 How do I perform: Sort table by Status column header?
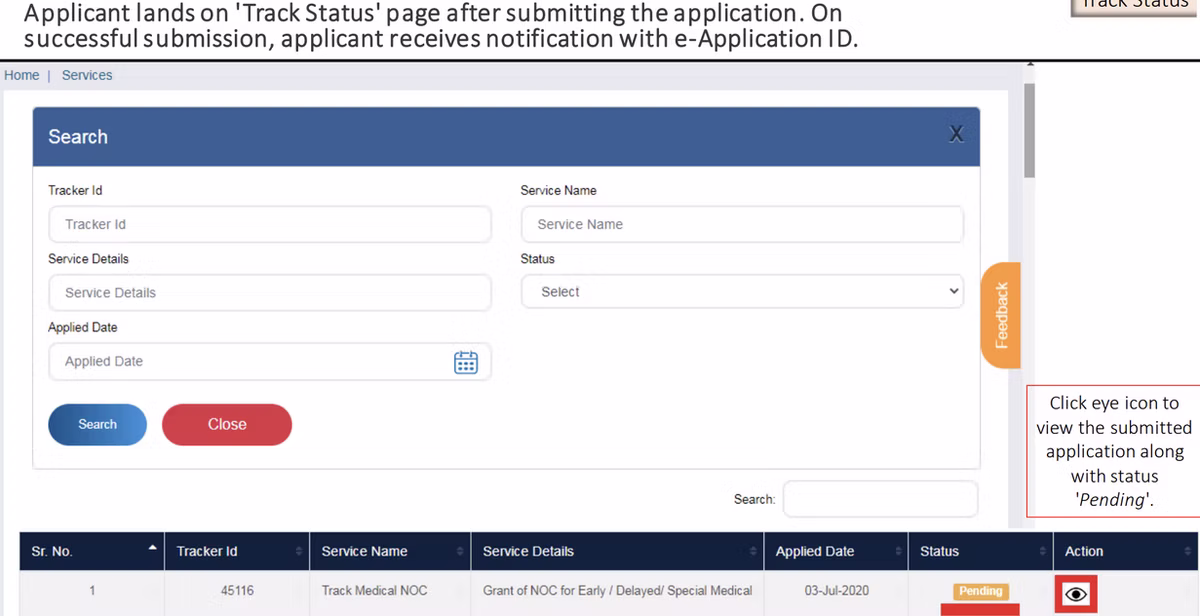980,551
